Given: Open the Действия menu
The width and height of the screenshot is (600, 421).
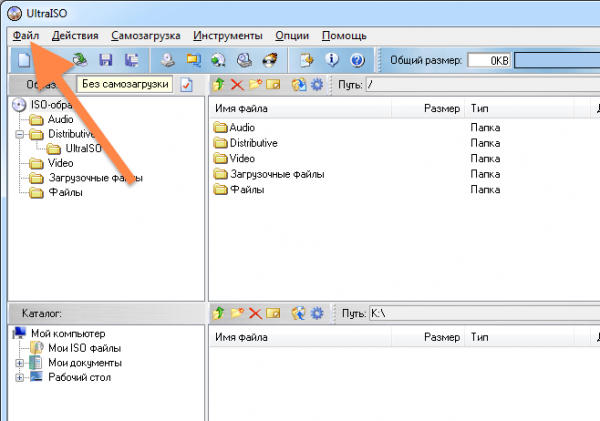Looking at the screenshot, I should pyautogui.click(x=75, y=36).
